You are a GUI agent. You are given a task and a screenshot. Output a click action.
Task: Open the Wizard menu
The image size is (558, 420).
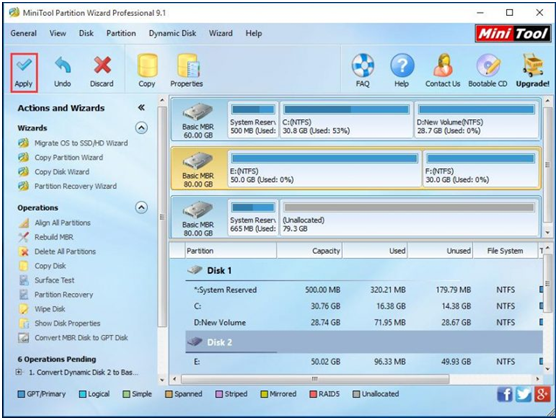click(221, 33)
